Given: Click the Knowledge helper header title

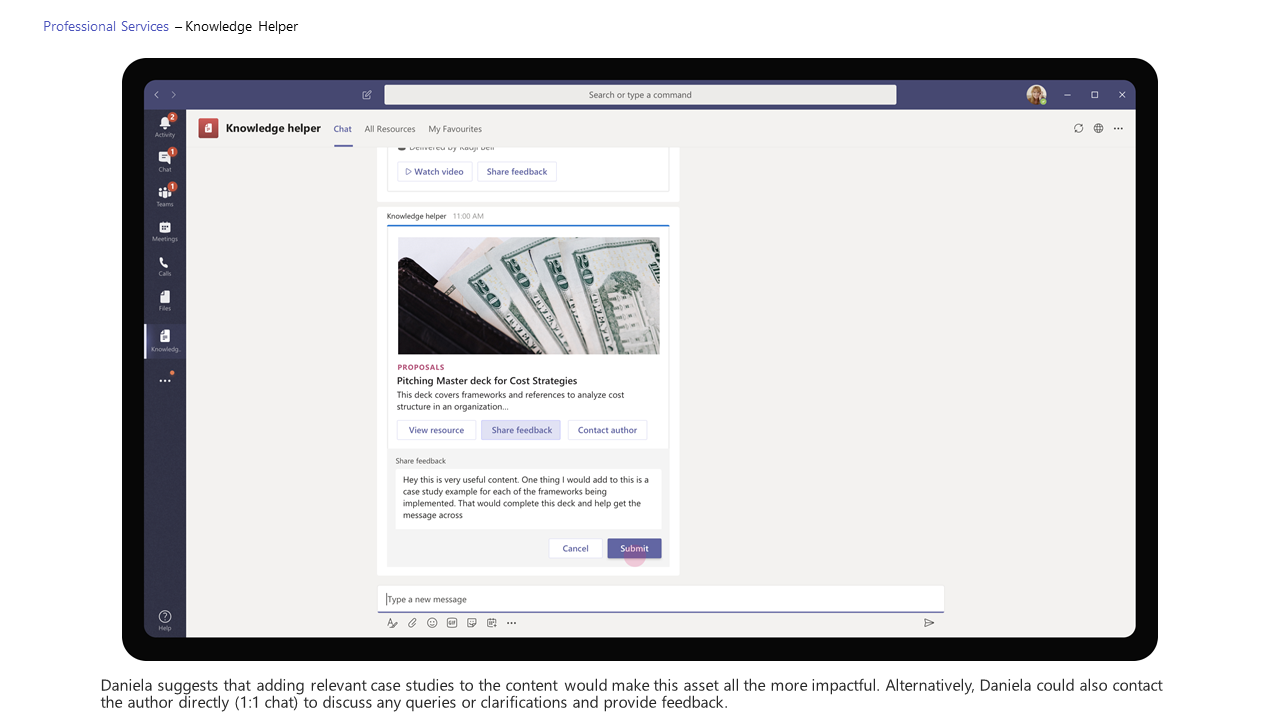Looking at the screenshot, I should click(x=273, y=128).
